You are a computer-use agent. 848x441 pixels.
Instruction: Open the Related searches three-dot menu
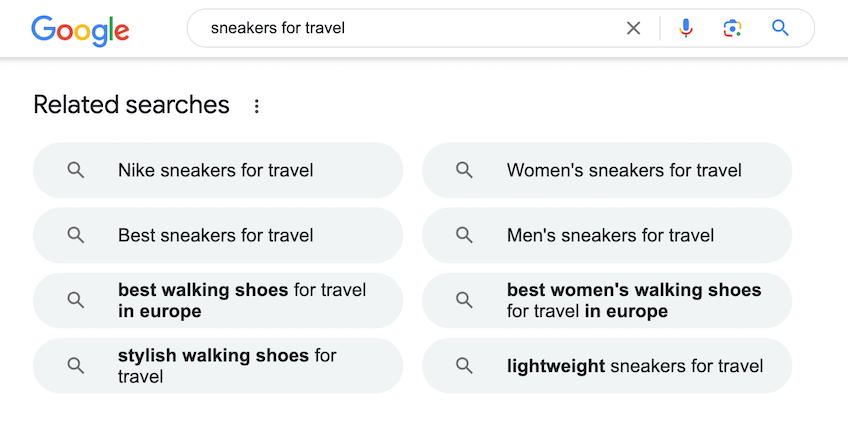pos(257,106)
